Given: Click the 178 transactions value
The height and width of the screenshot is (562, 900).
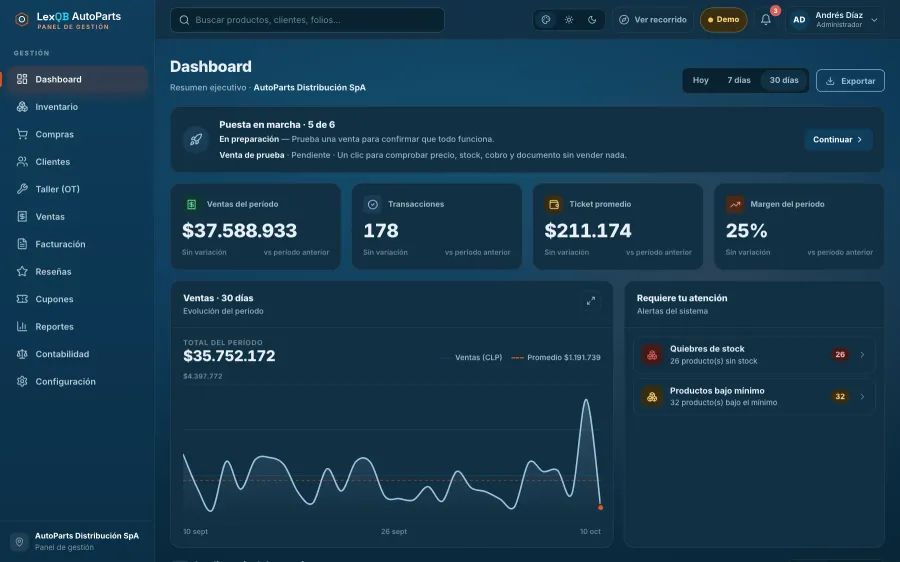Looking at the screenshot, I should [x=381, y=231].
